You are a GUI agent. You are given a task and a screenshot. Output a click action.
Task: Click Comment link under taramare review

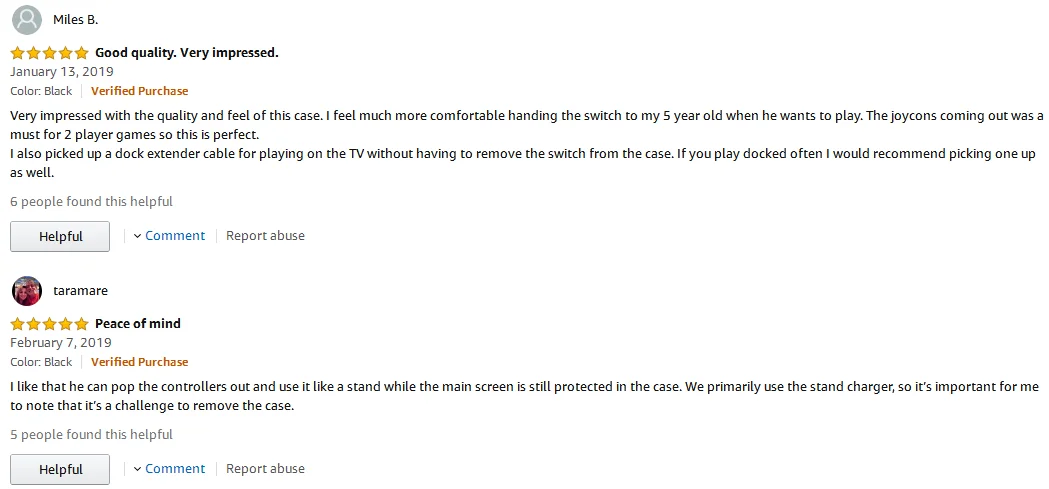(175, 469)
